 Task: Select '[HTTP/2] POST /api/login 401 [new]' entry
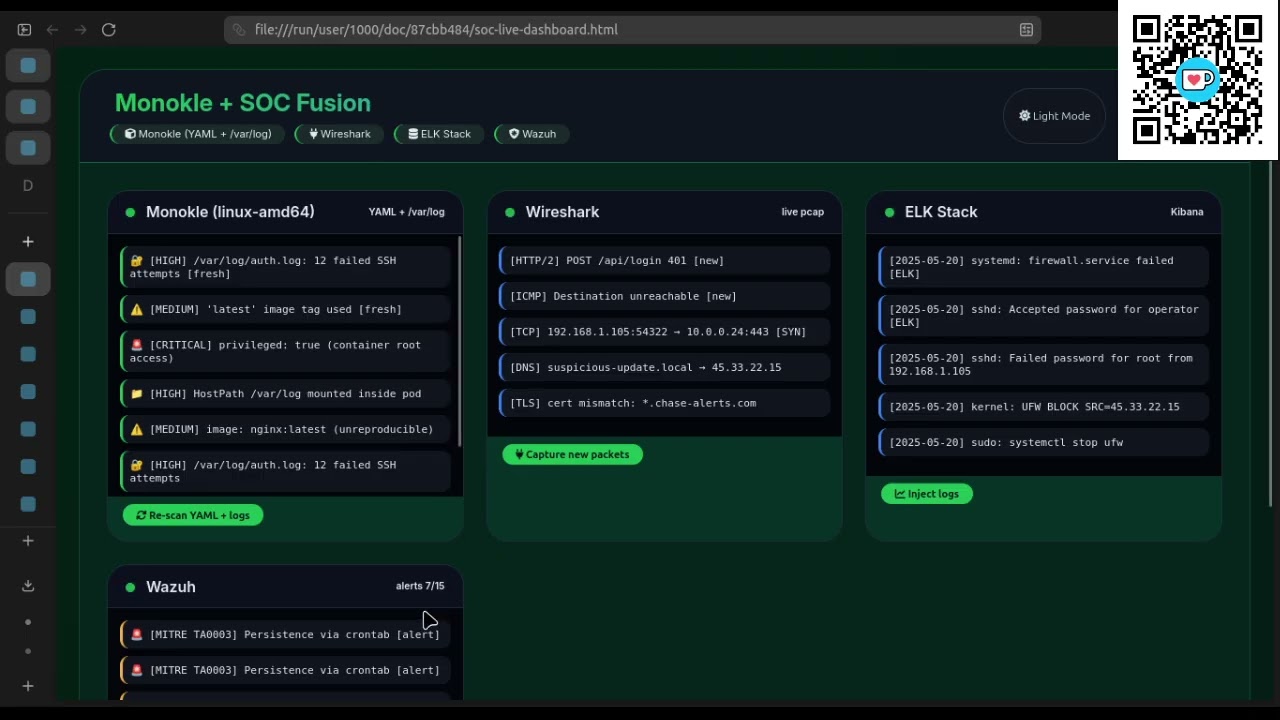(664, 261)
